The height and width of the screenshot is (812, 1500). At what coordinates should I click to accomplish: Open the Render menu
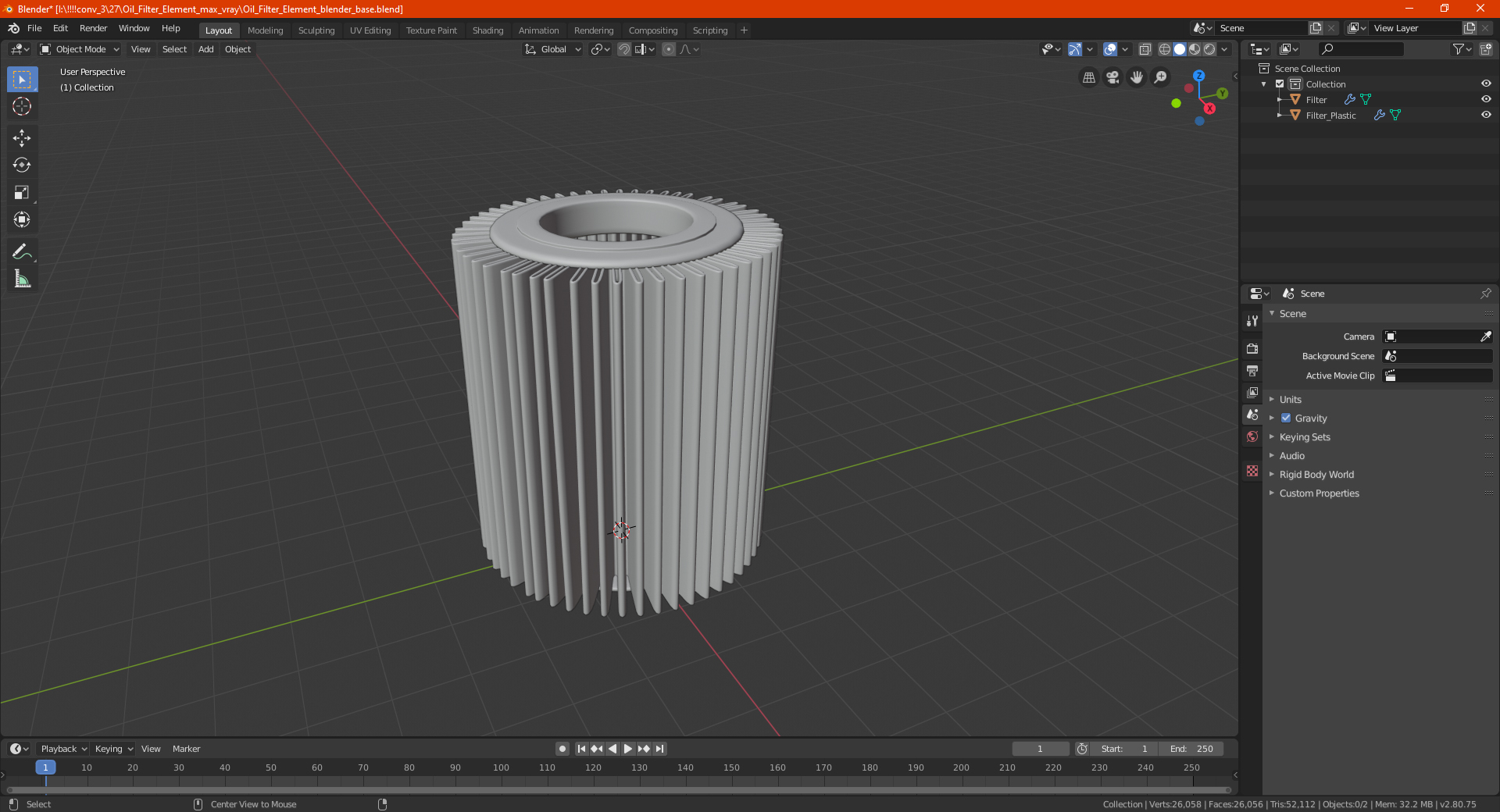pyautogui.click(x=93, y=28)
